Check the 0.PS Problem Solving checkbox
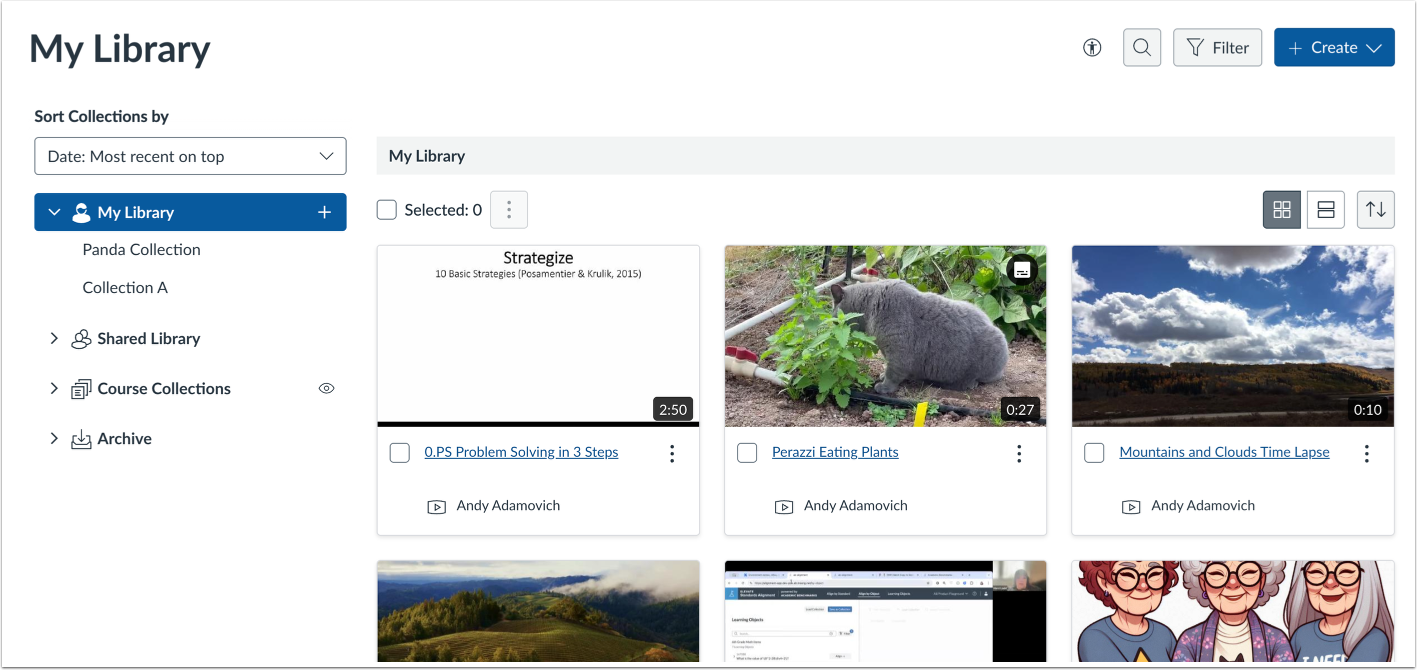1417x670 pixels. [x=400, y=453]
